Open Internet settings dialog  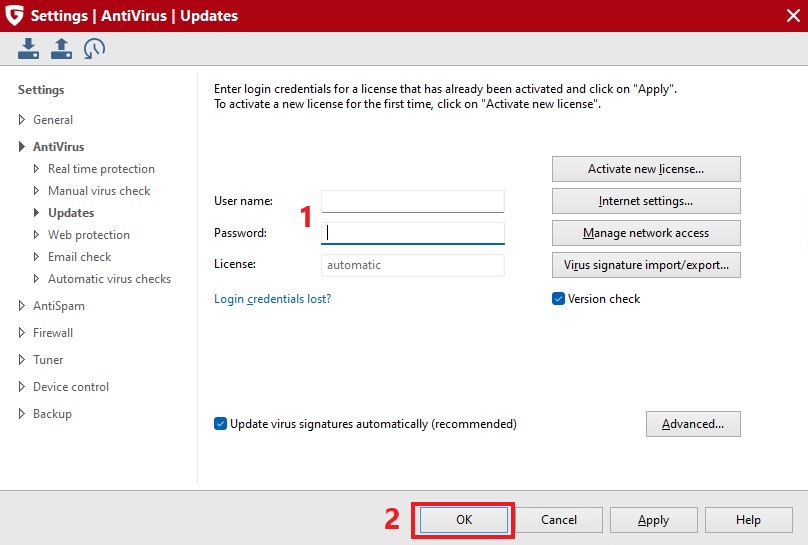pos(646,201)
